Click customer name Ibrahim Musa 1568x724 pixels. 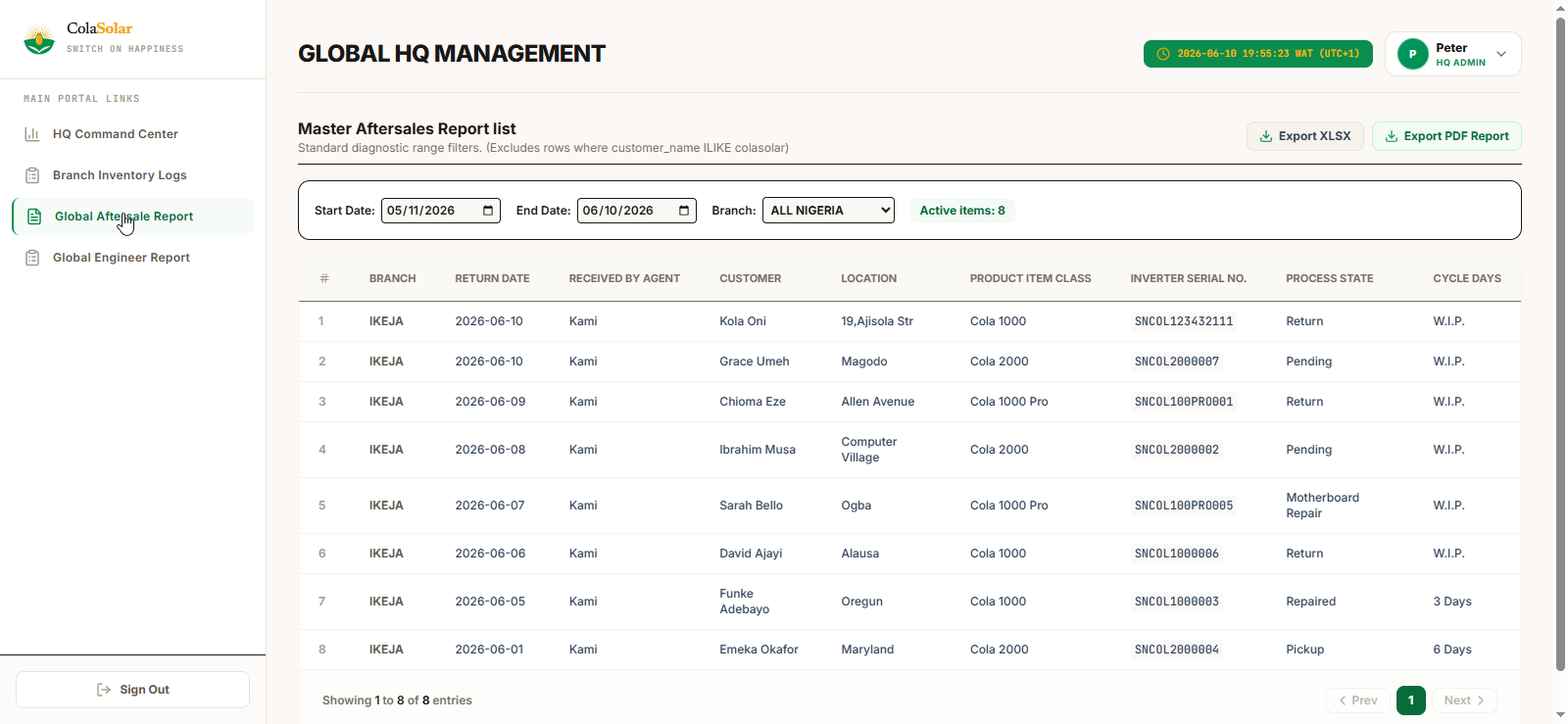758,450
